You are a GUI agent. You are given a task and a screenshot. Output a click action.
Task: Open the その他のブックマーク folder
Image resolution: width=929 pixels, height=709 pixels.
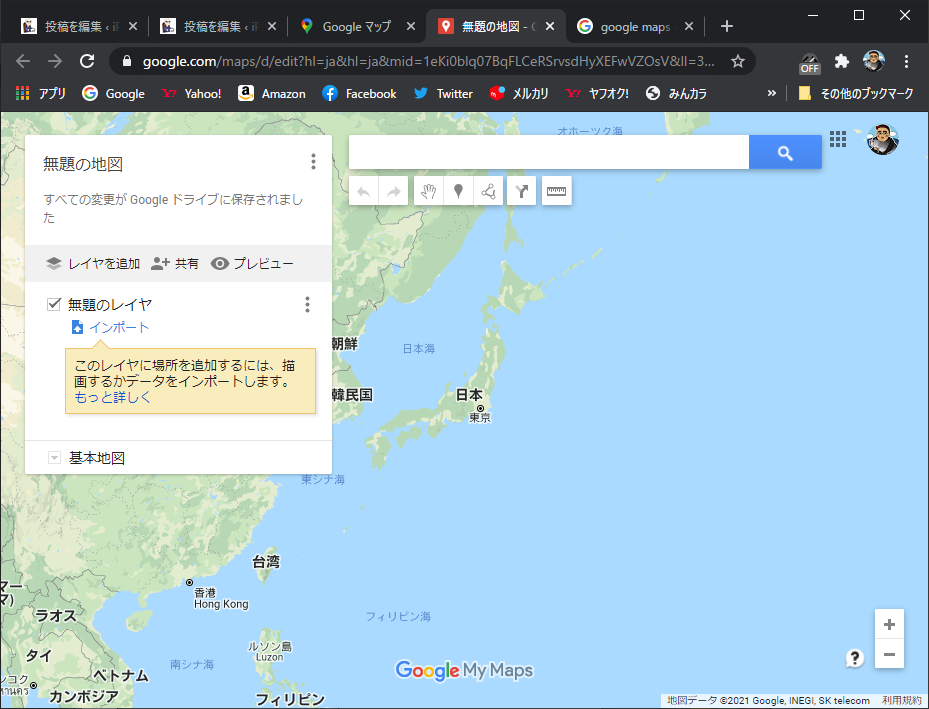pos(856,93)
